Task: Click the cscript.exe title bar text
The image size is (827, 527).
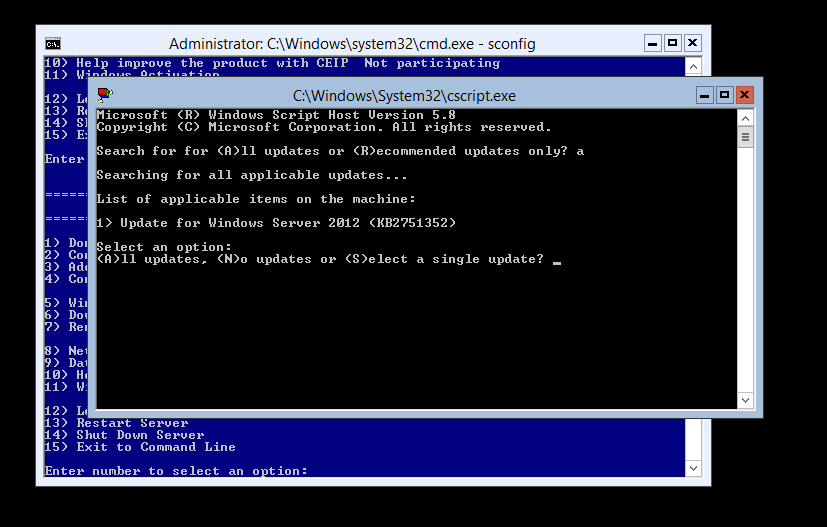Action: (405, 96)
